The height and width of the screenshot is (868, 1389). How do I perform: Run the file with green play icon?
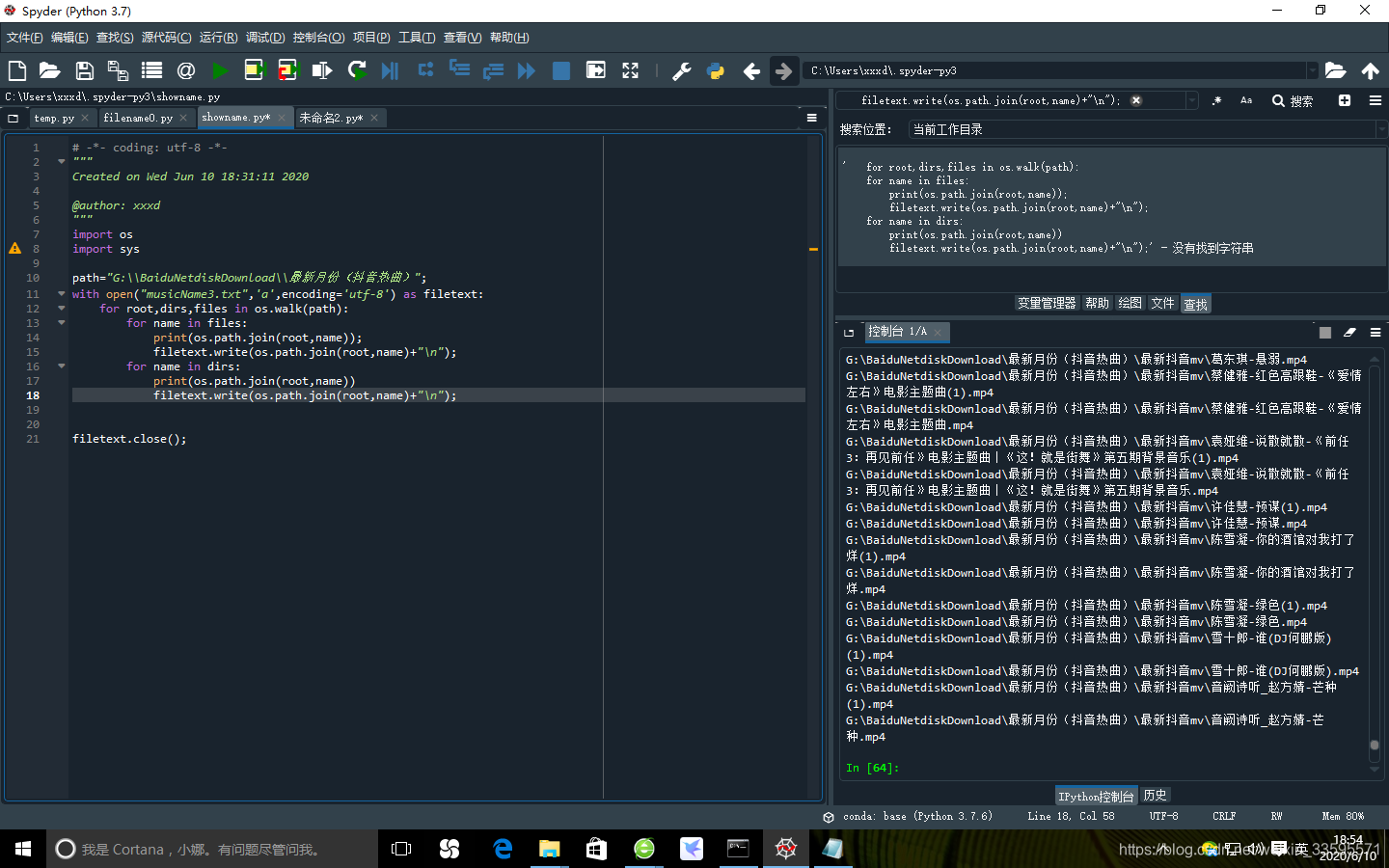pyautogui.click(x=220, y=70)
